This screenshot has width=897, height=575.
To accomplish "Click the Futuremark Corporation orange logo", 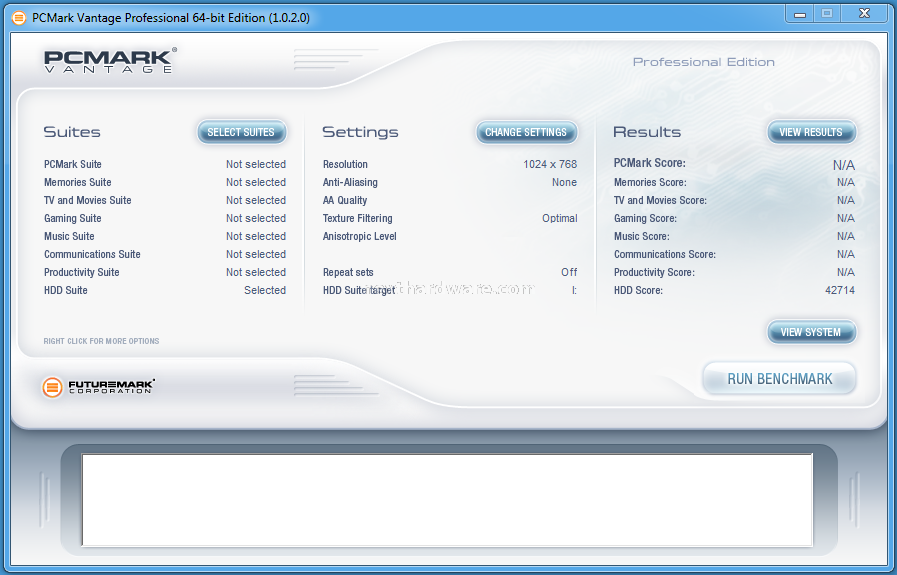I will [52, 387].
